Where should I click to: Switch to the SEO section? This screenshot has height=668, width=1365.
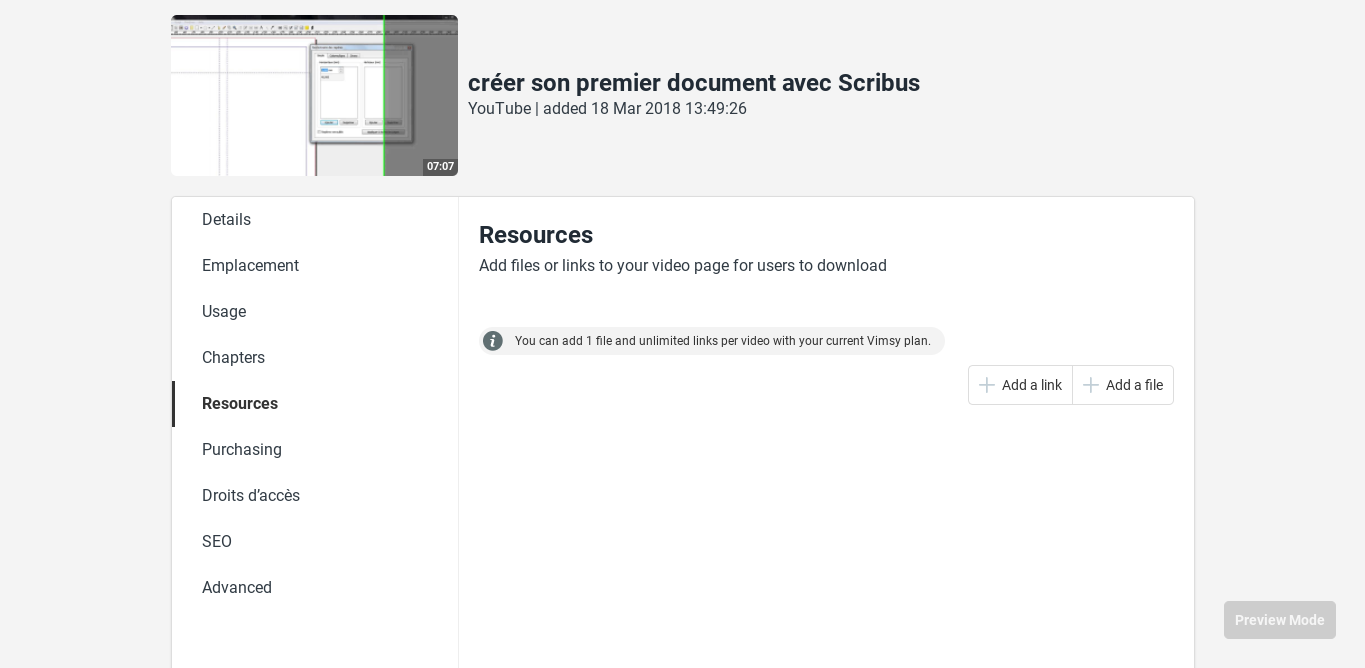(315, 542)
